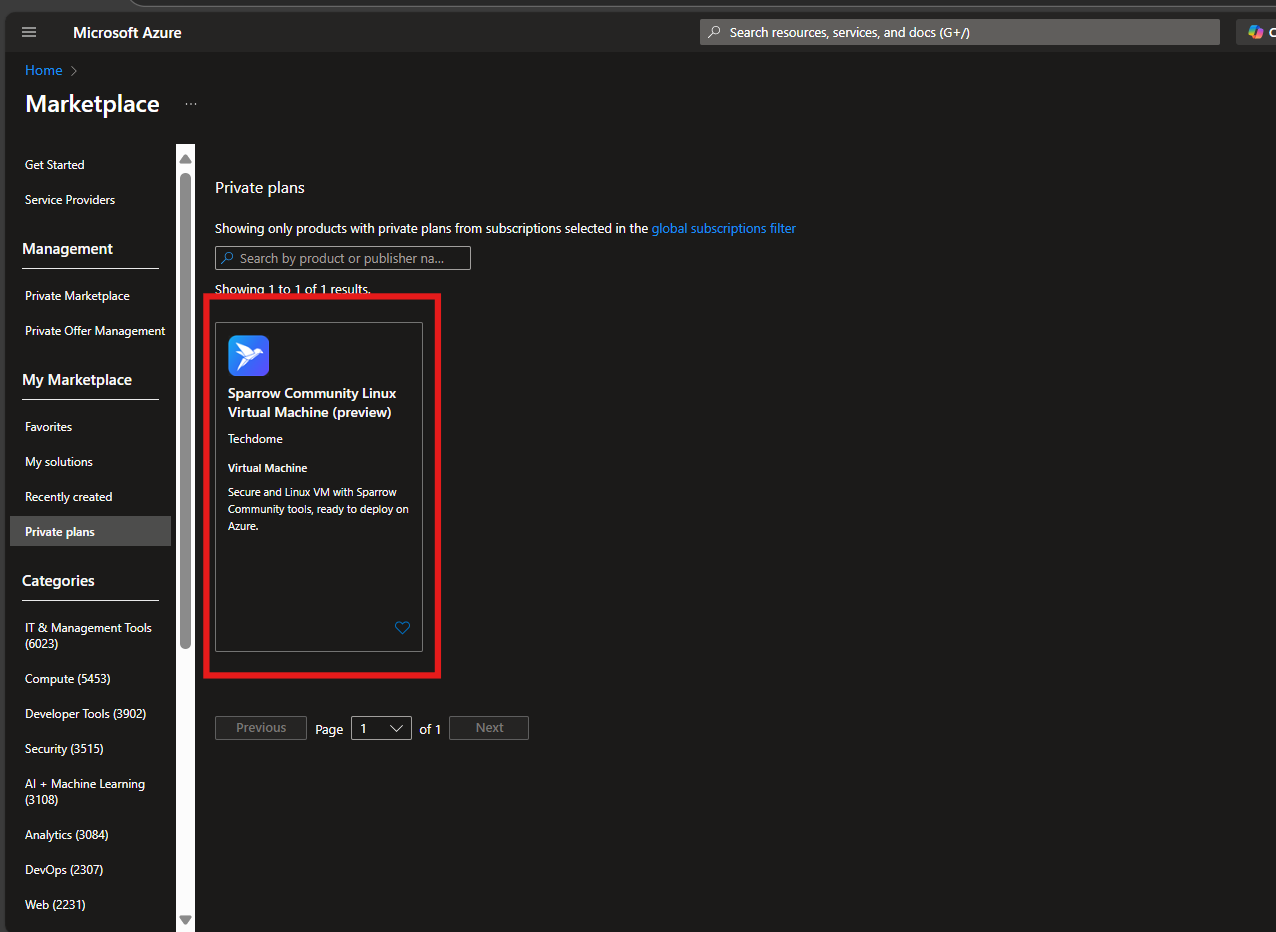Select Favorites under My Marketplace

pyautogui.click(x=49, y=427)
